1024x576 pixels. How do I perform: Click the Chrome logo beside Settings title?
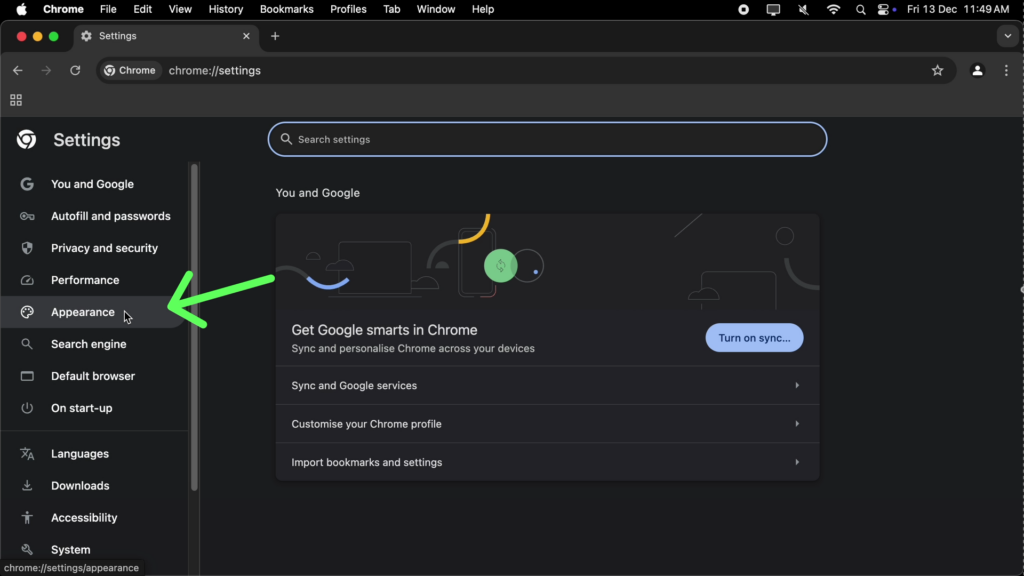[27, 139]
